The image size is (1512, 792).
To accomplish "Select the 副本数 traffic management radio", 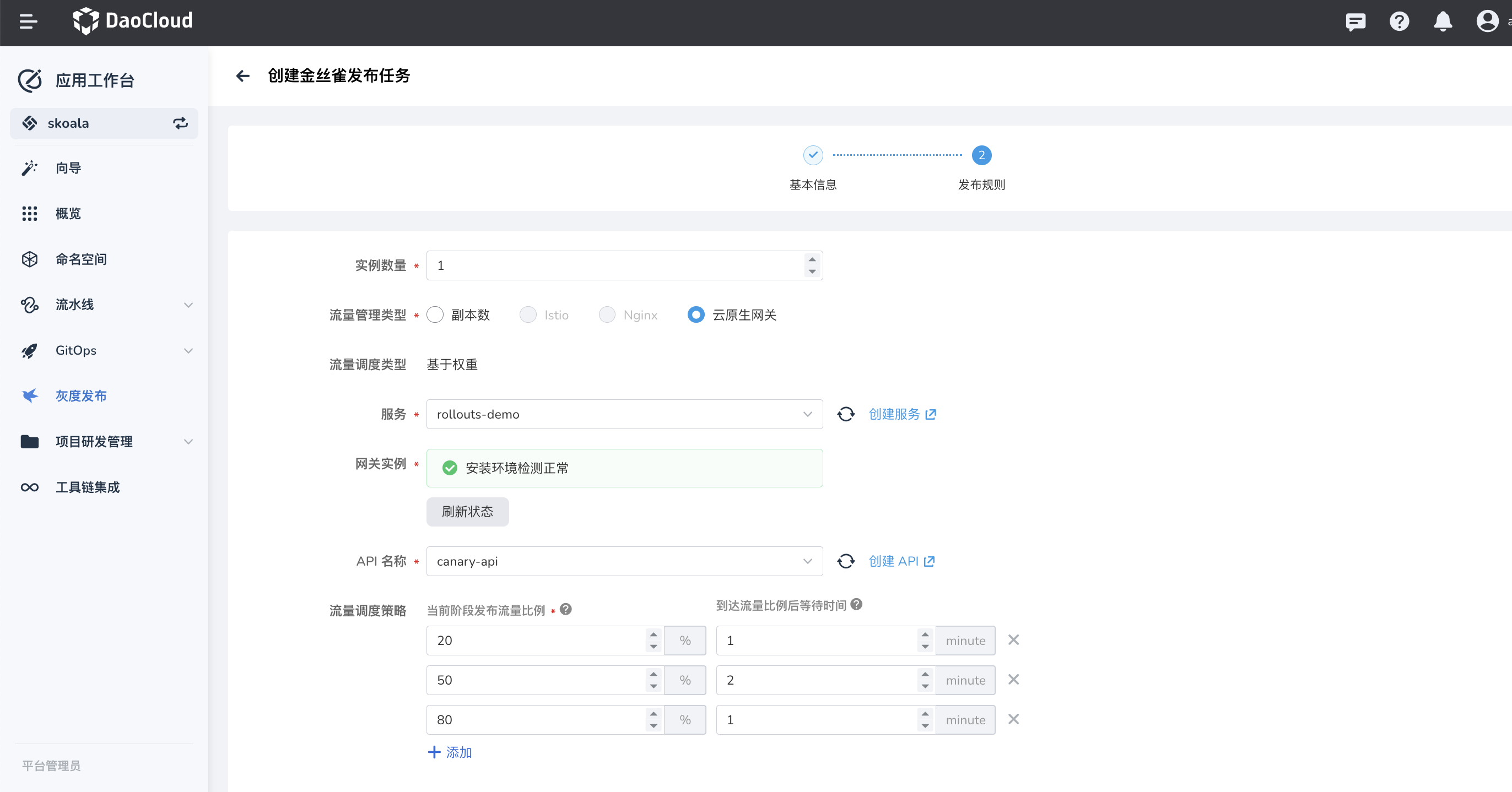I will (x=435, y=315).
